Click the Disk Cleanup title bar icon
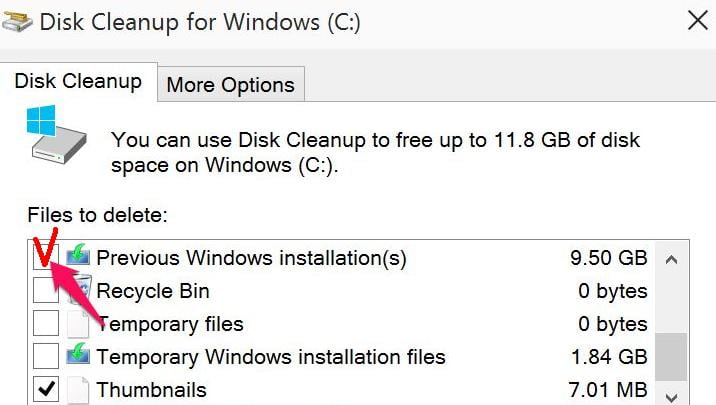 [x=20, y=21]
